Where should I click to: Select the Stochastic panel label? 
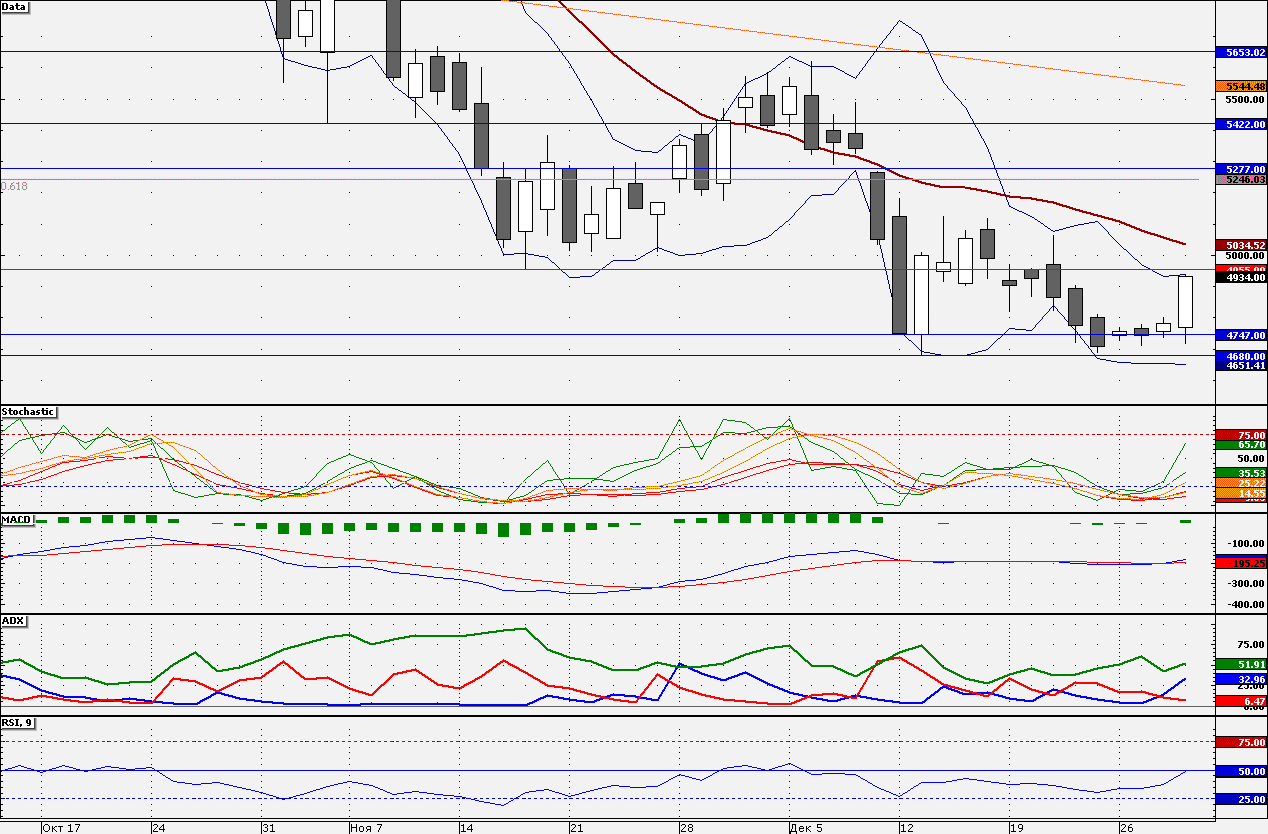[x=28, y=411]
